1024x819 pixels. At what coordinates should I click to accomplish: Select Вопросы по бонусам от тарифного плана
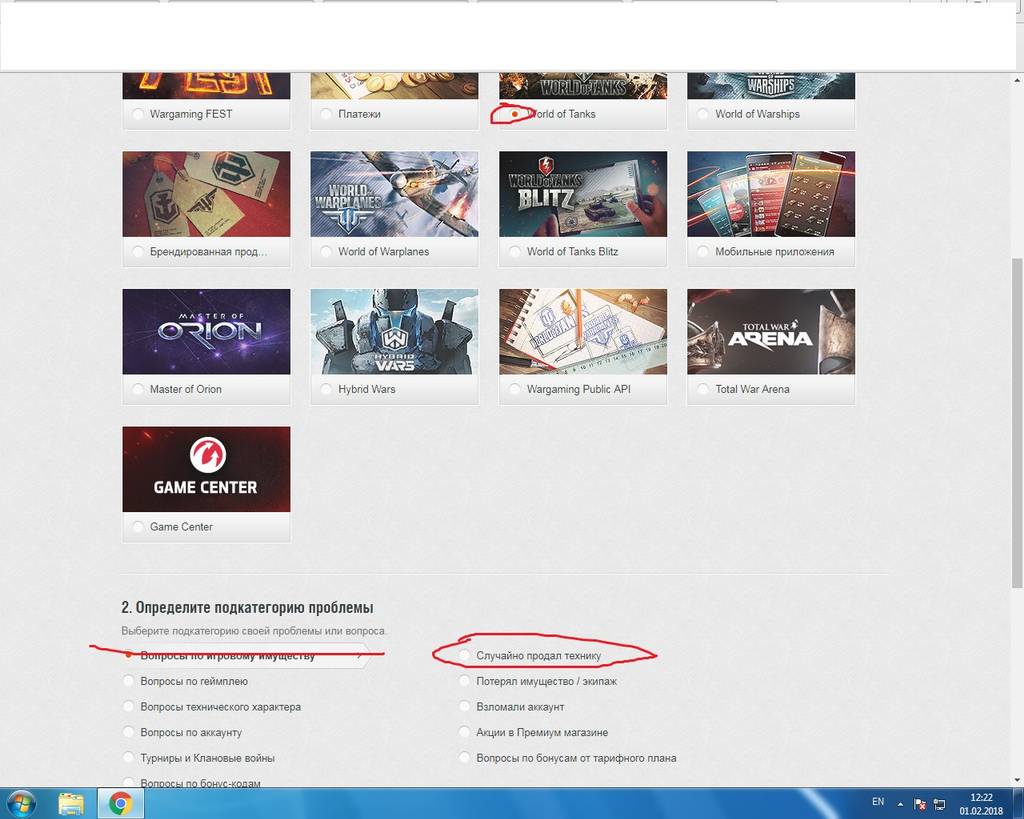(464, 758)
